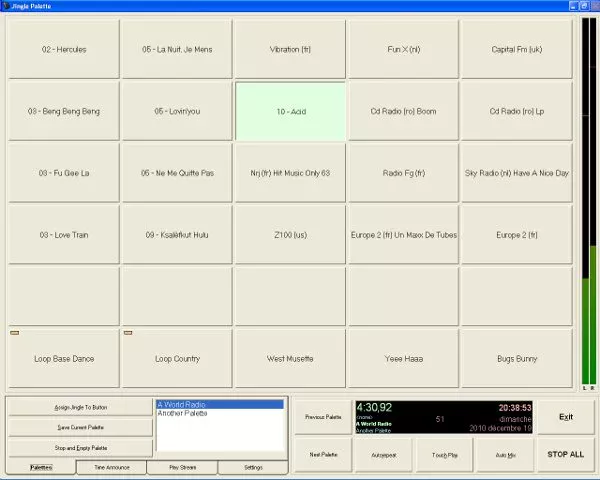Start the Loop Base Dance jingle
The height and width of the screenshot is (480, 600).
tap(64, 358)
